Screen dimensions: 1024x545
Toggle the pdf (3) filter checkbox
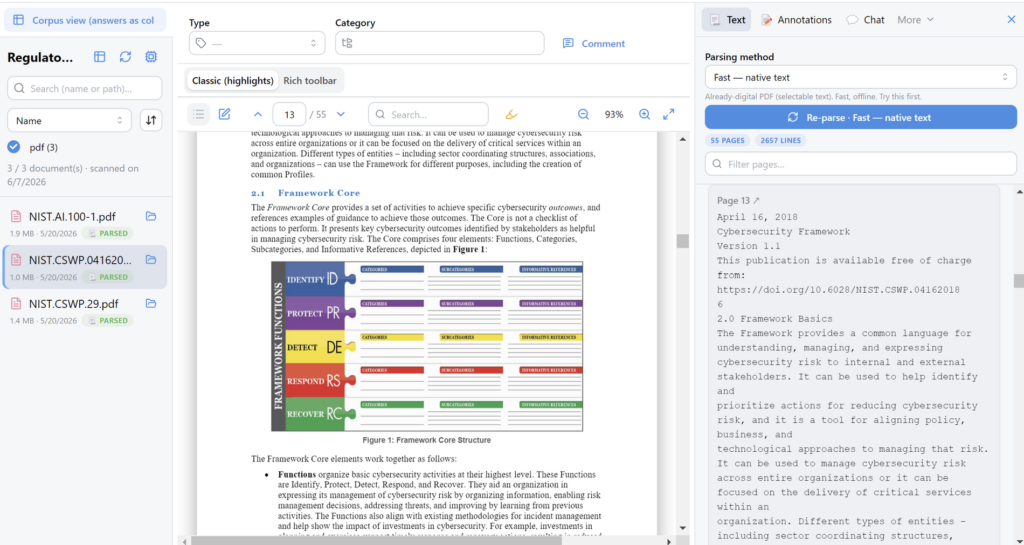(x=14, y=147)
